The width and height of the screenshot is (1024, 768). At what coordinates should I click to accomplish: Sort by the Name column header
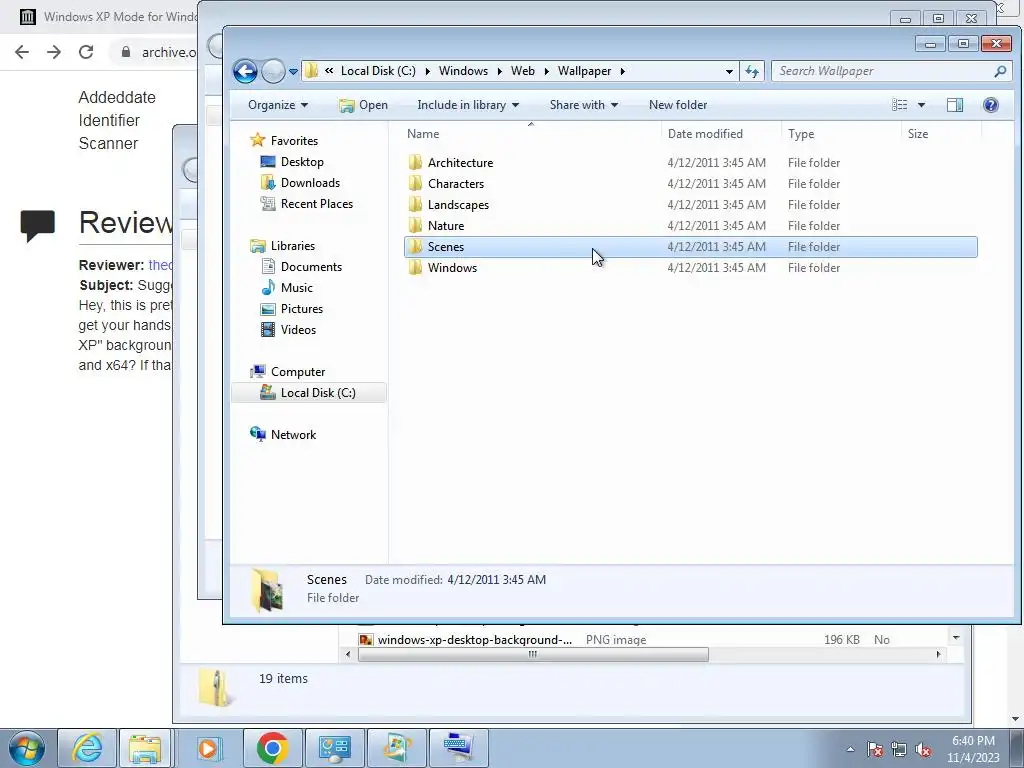point(531,134)
